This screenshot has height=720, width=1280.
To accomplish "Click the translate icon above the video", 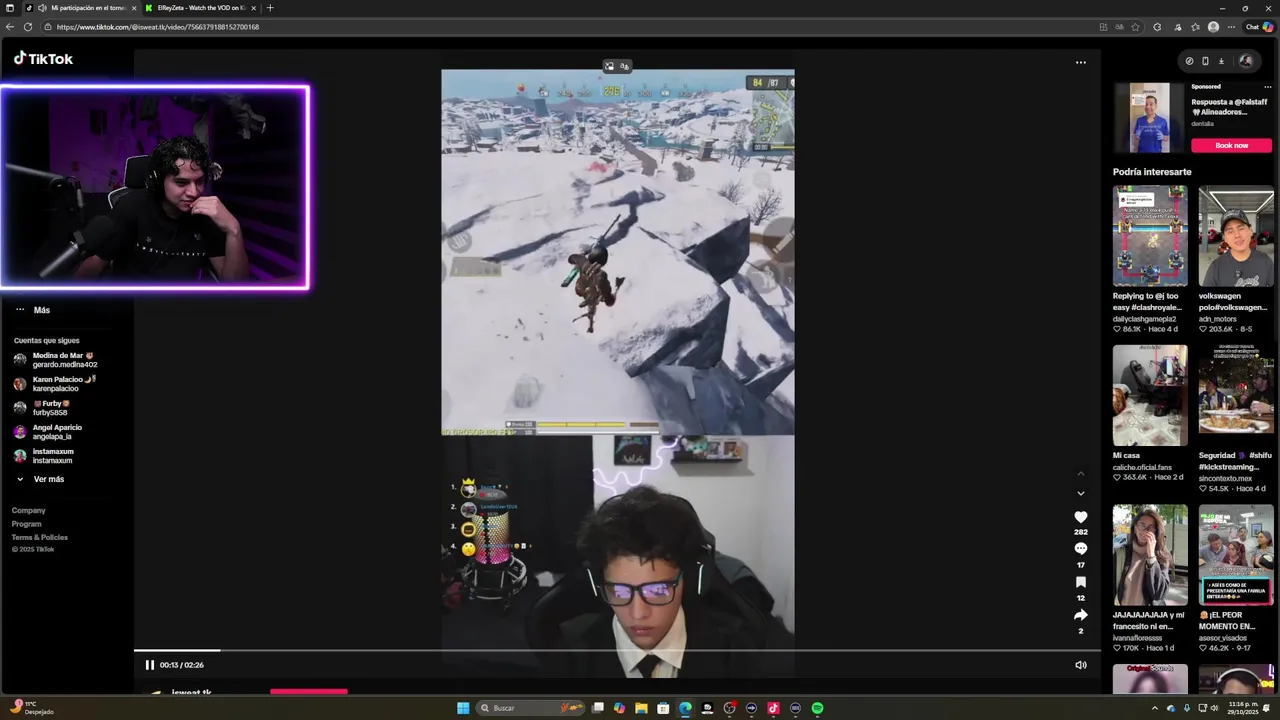I will [x=624, y=67].
